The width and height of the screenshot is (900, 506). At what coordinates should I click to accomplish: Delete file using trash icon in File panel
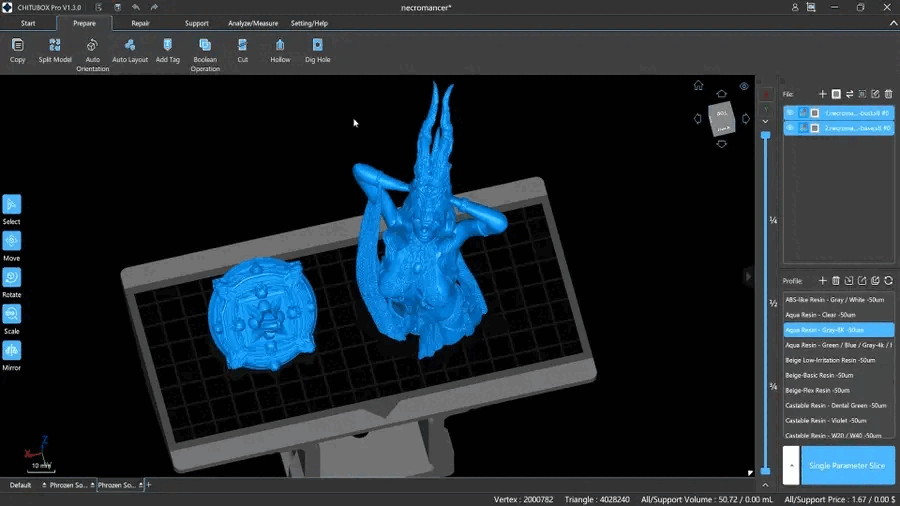click(888, 94)
